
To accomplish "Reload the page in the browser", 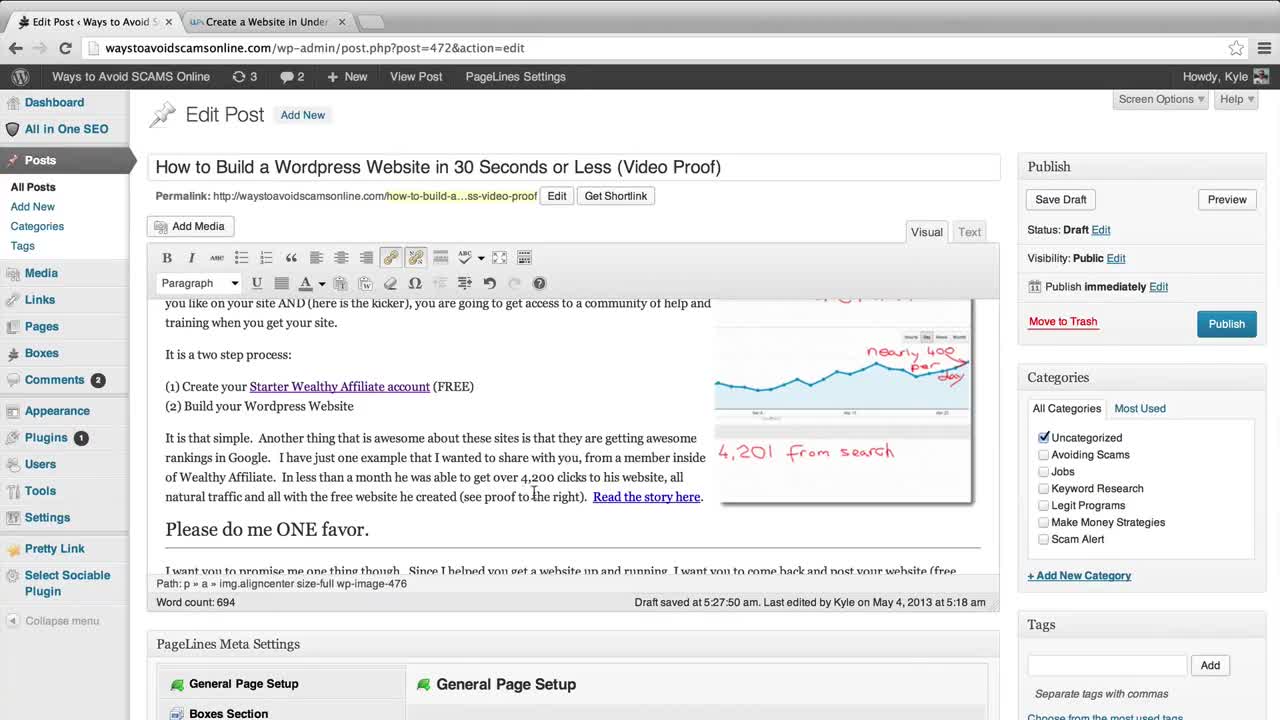I will tap(65, 48).
